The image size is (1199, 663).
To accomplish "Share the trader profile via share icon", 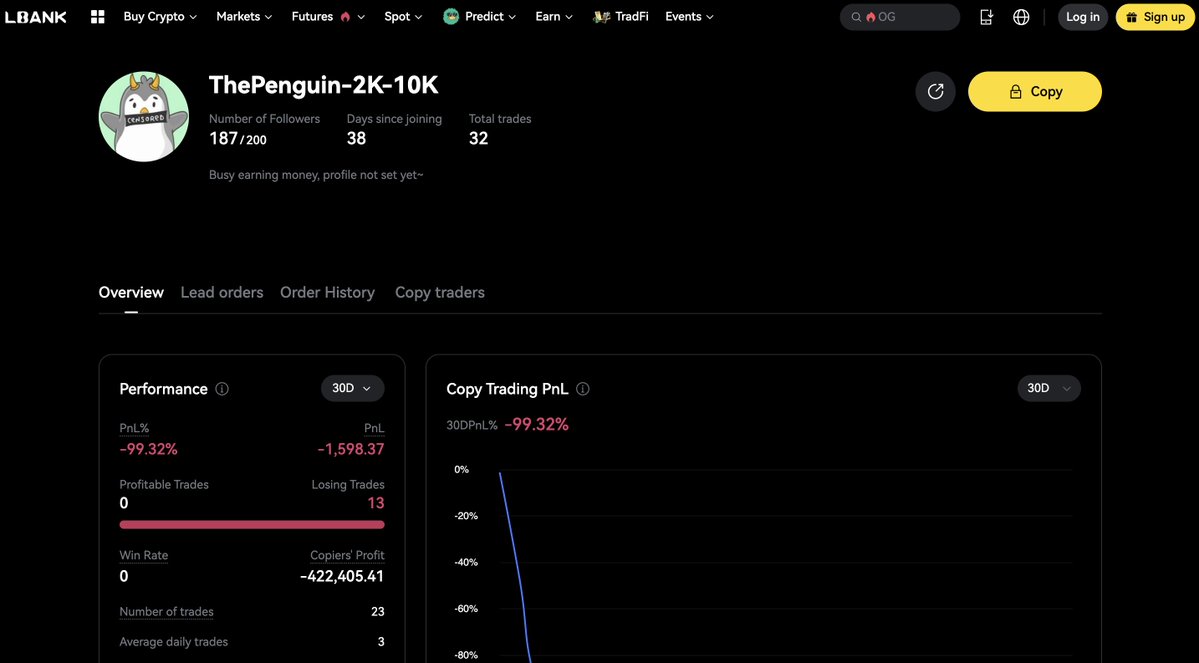I will point(935,92).
